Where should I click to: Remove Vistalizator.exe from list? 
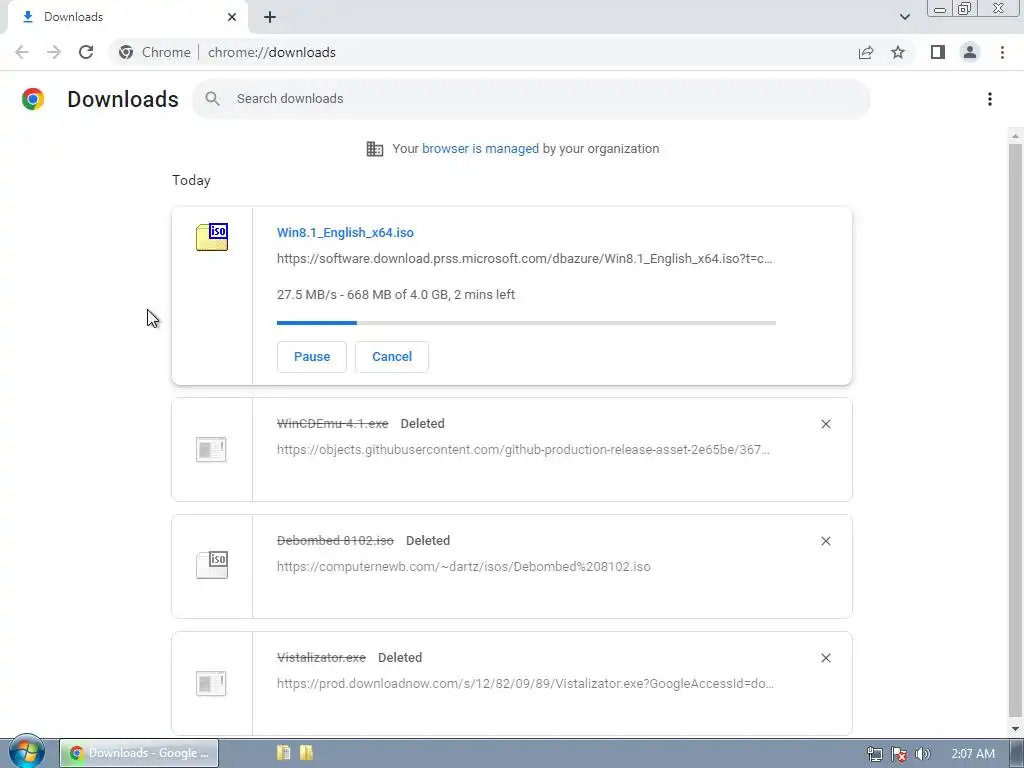pos(825,658)
